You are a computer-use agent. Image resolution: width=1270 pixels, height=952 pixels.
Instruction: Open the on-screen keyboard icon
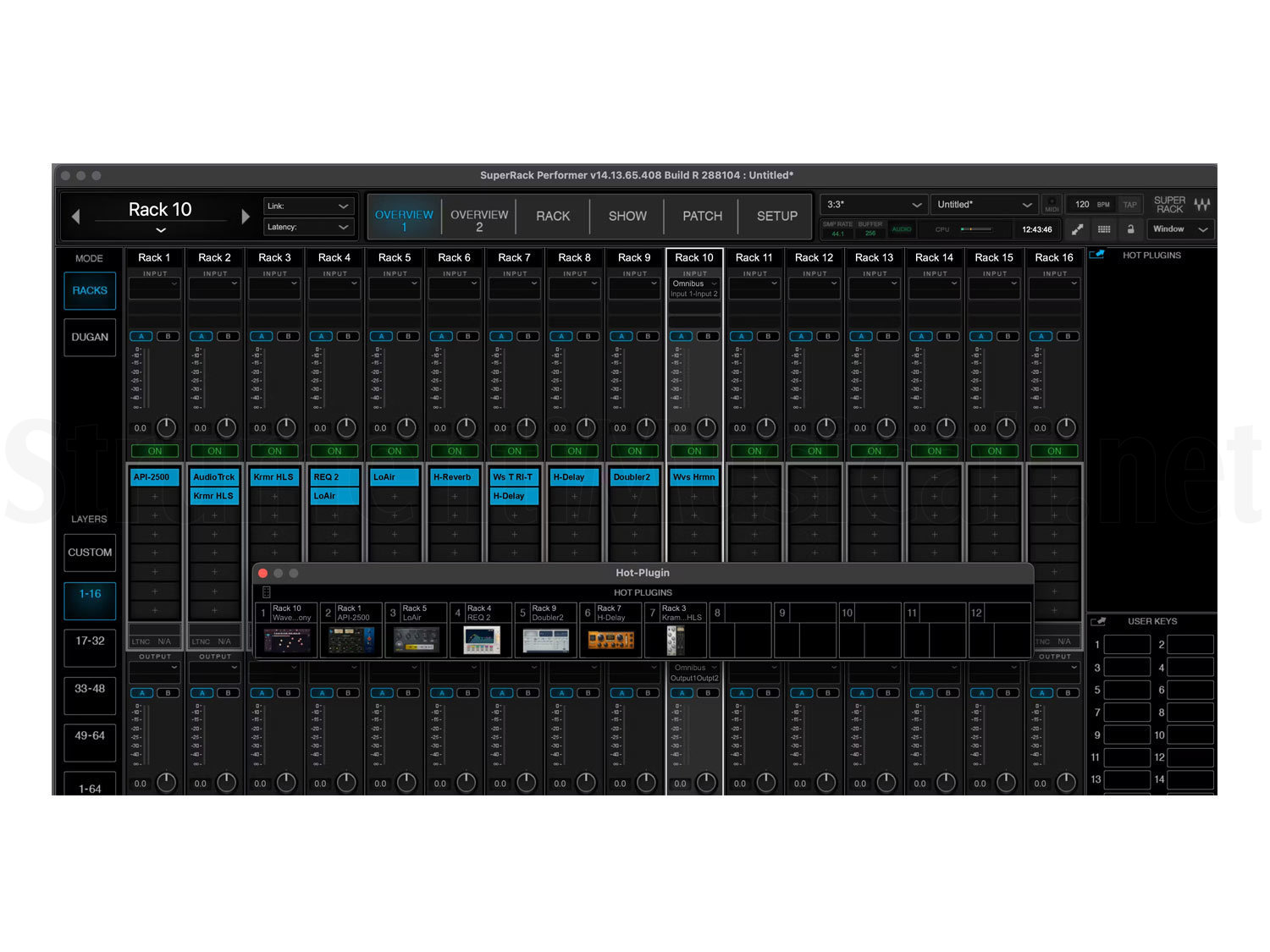click(1104, 229)
